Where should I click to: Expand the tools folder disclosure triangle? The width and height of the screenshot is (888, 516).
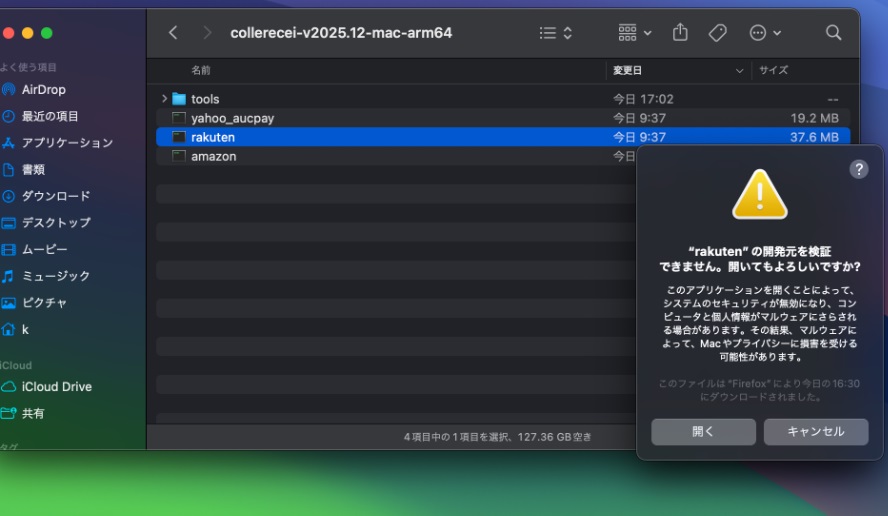(x=164, y=99)
